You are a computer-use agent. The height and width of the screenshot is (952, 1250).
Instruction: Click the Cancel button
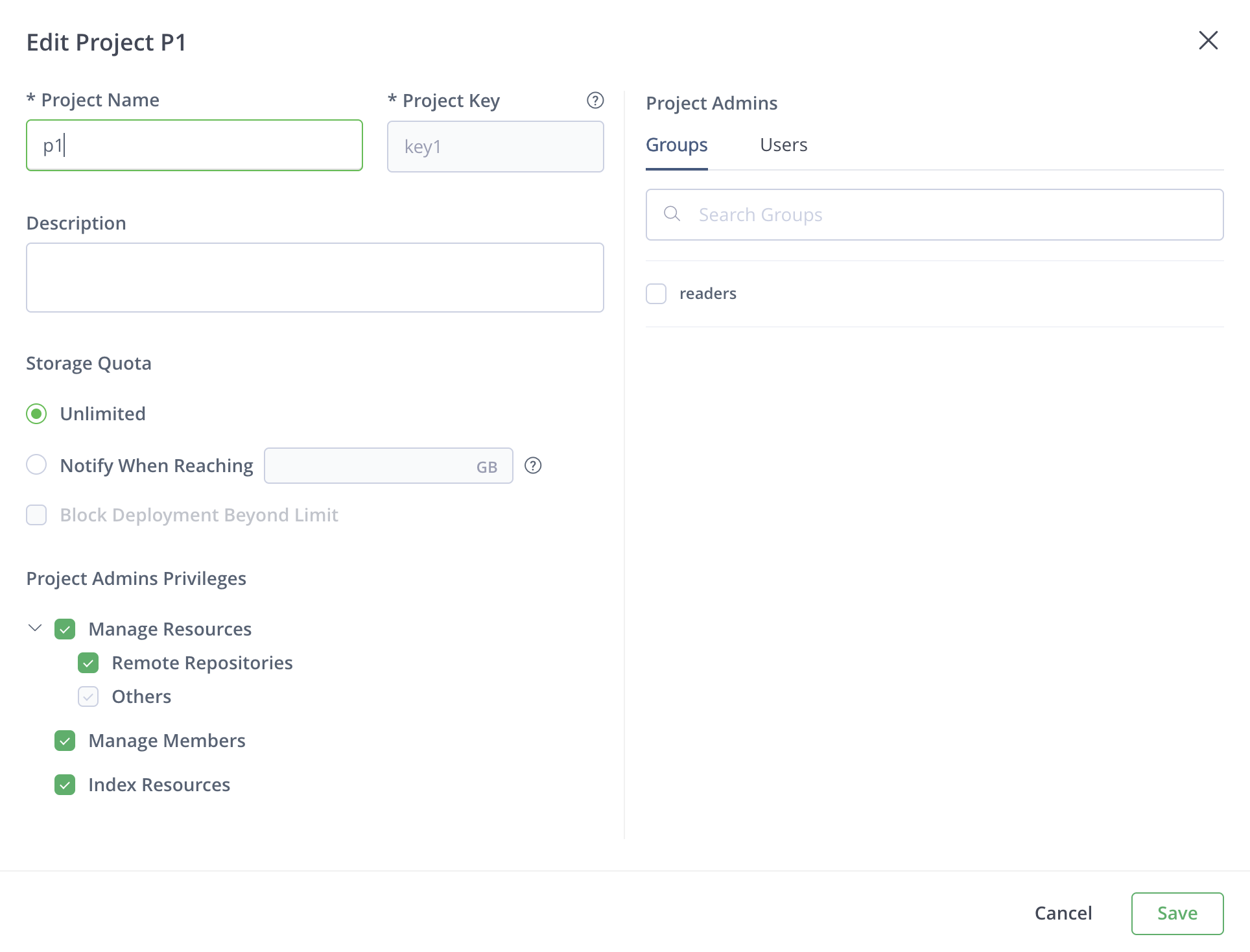[1063, 913]
